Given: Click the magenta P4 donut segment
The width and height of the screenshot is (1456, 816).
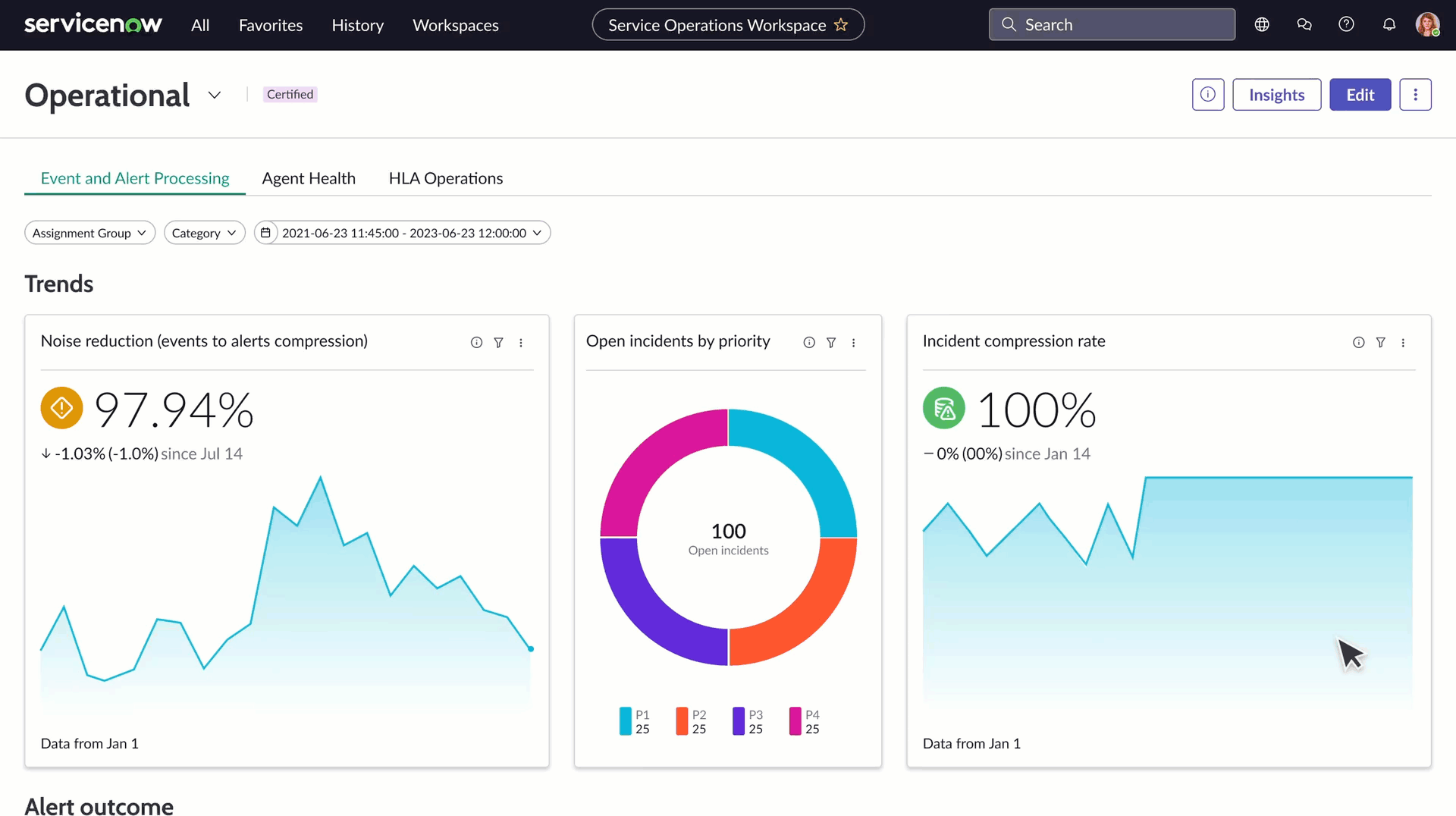Looking at the screenshot, I should 651,461.
